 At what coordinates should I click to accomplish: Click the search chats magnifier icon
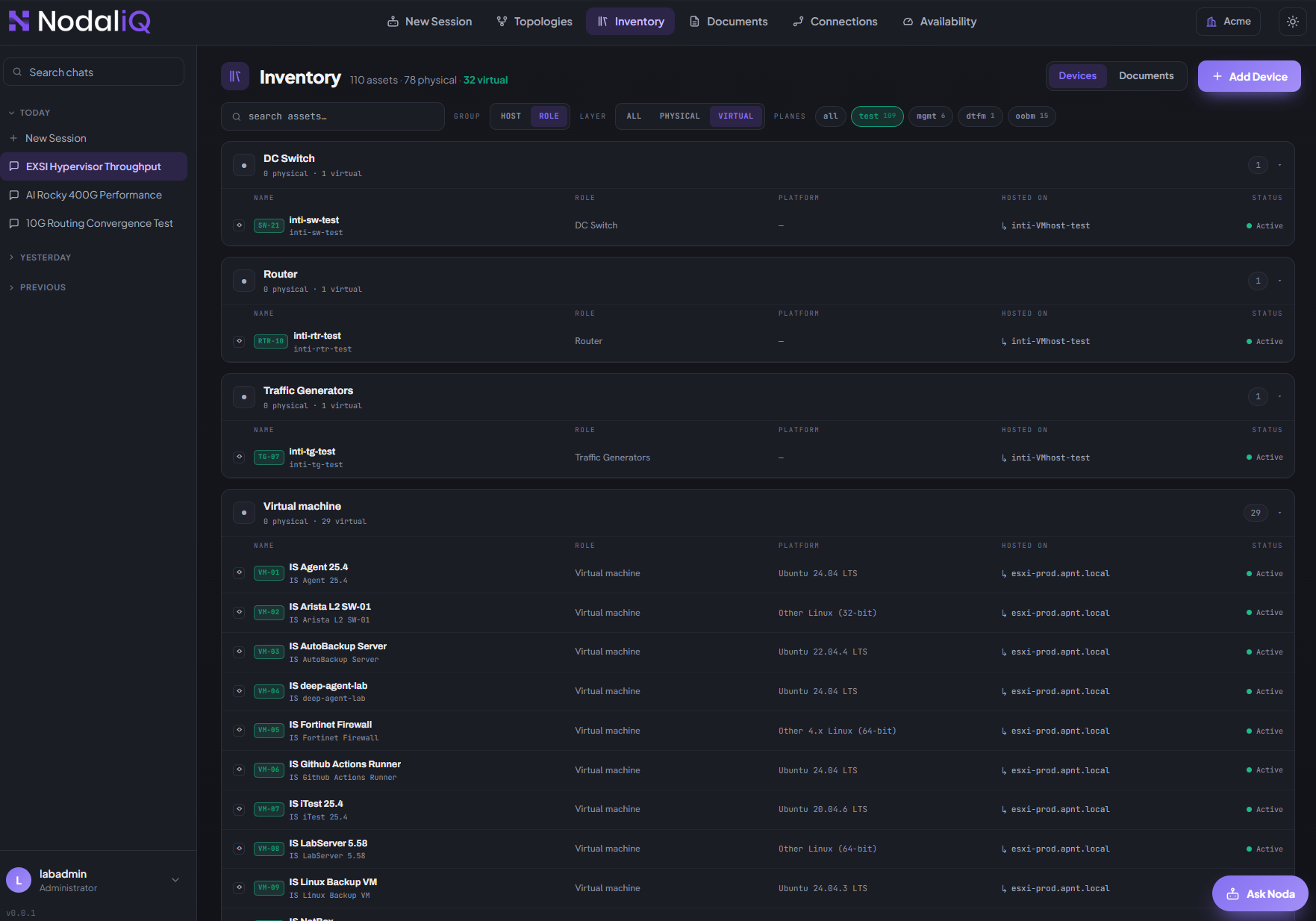coord(17,72)
